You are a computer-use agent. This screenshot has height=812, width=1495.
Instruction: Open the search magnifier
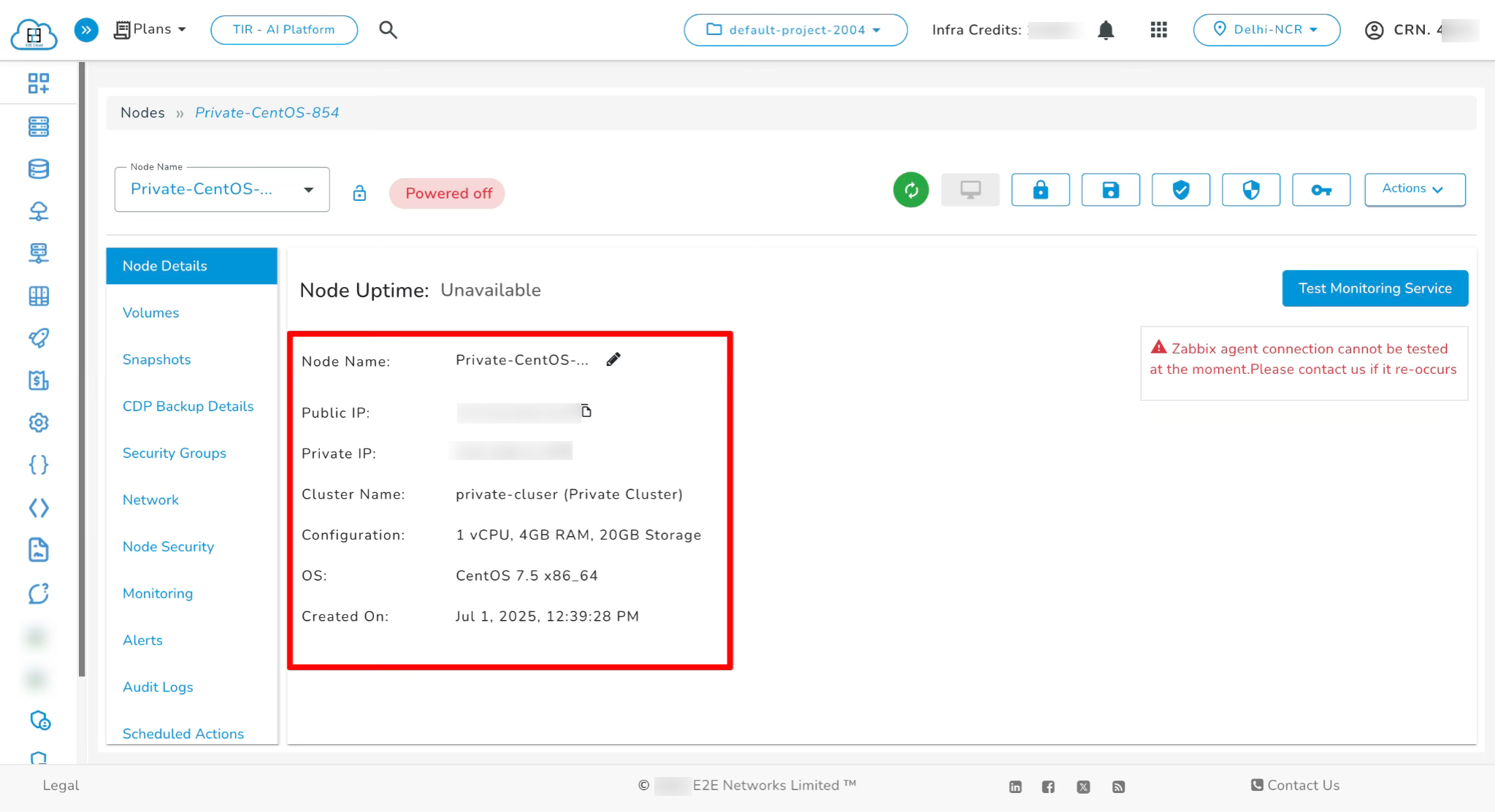(388, 30)
